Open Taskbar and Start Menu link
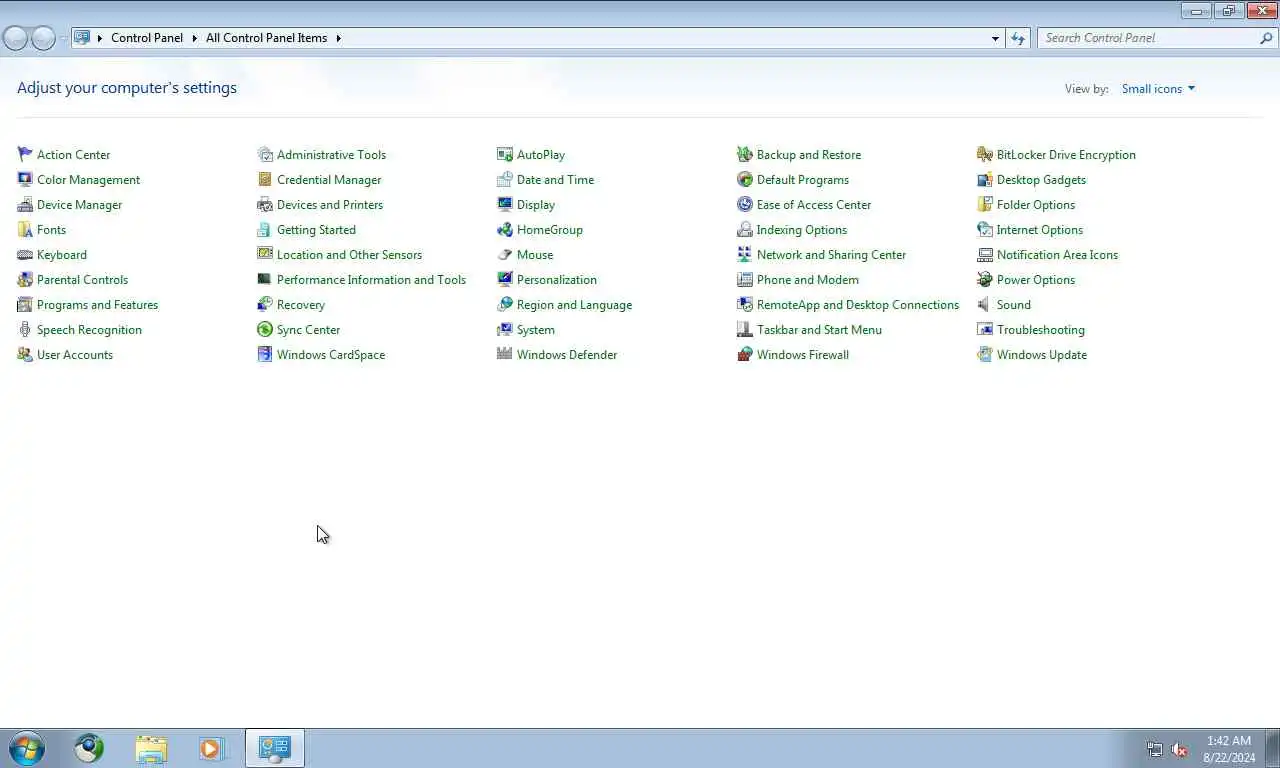Screen dimensions: 1280x768 point(819,329)
